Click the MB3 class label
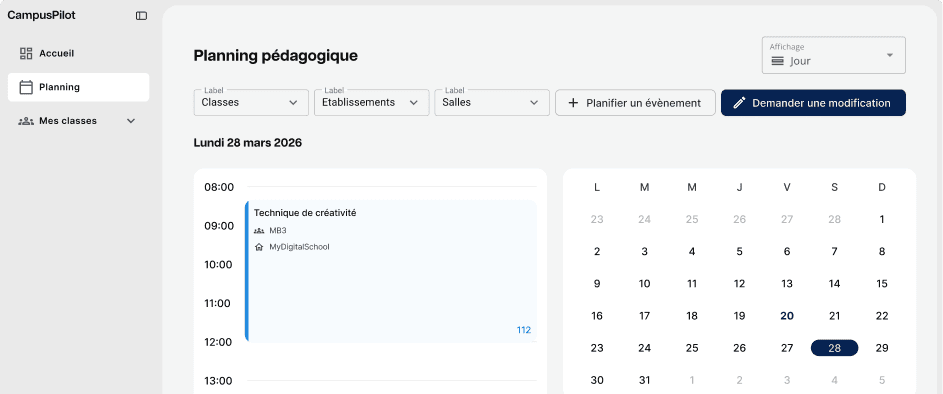This screenshot has width=943, height=394. pos(278,230)
